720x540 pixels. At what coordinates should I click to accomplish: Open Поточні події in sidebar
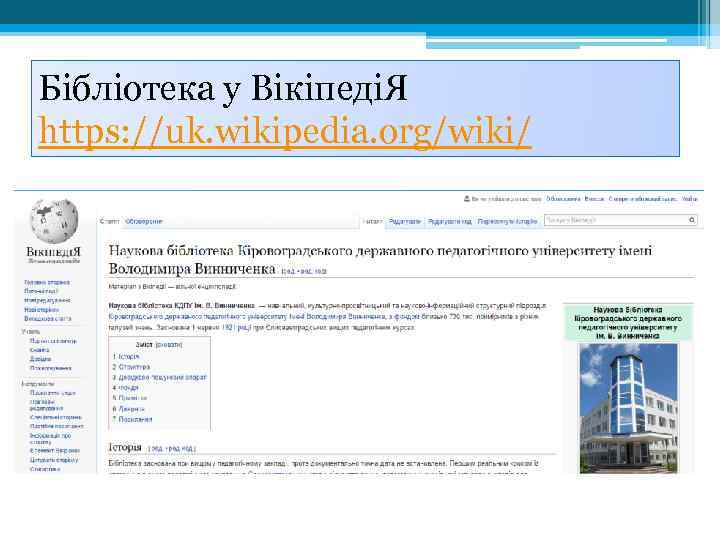pyautogui.click(x=41, y=291)
